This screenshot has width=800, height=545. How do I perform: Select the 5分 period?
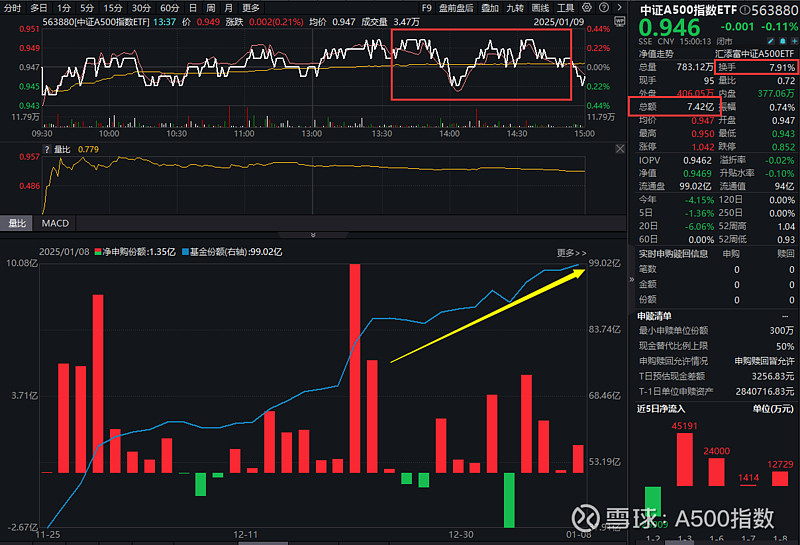point(87,8)
